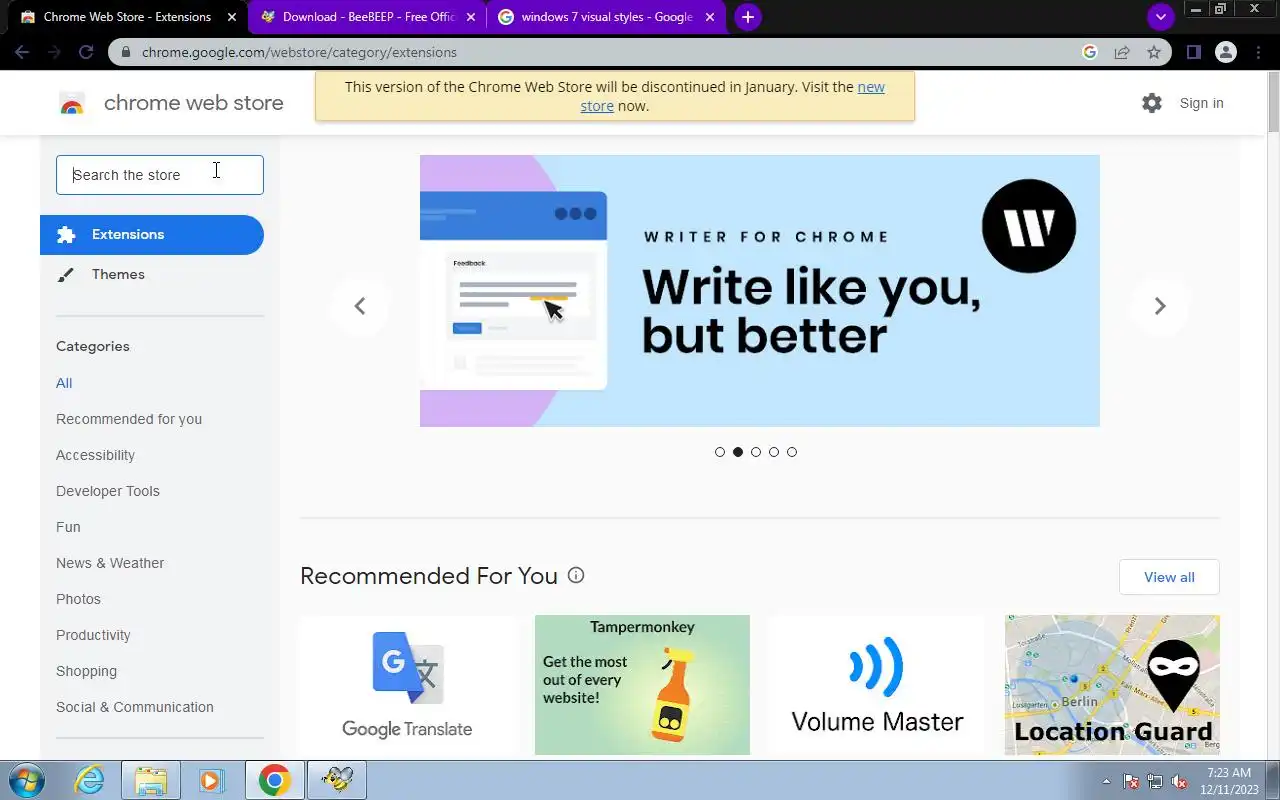
Task: Choose the Productivity category
Action: [93, 635]
